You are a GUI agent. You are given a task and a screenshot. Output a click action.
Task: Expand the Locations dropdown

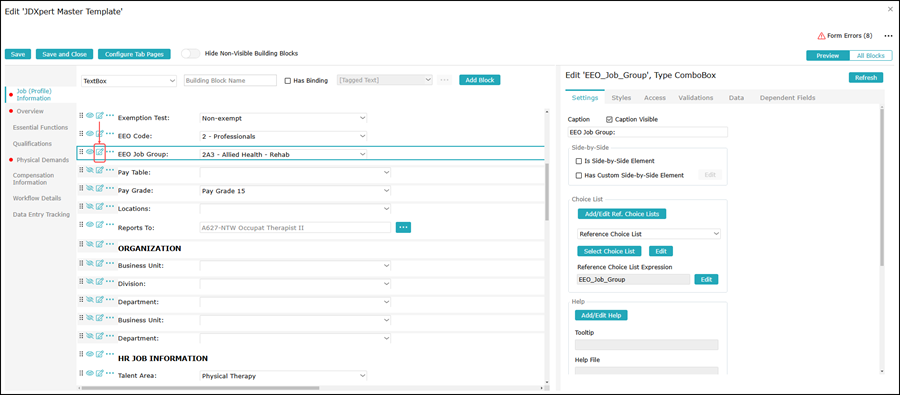coord(386,208)
